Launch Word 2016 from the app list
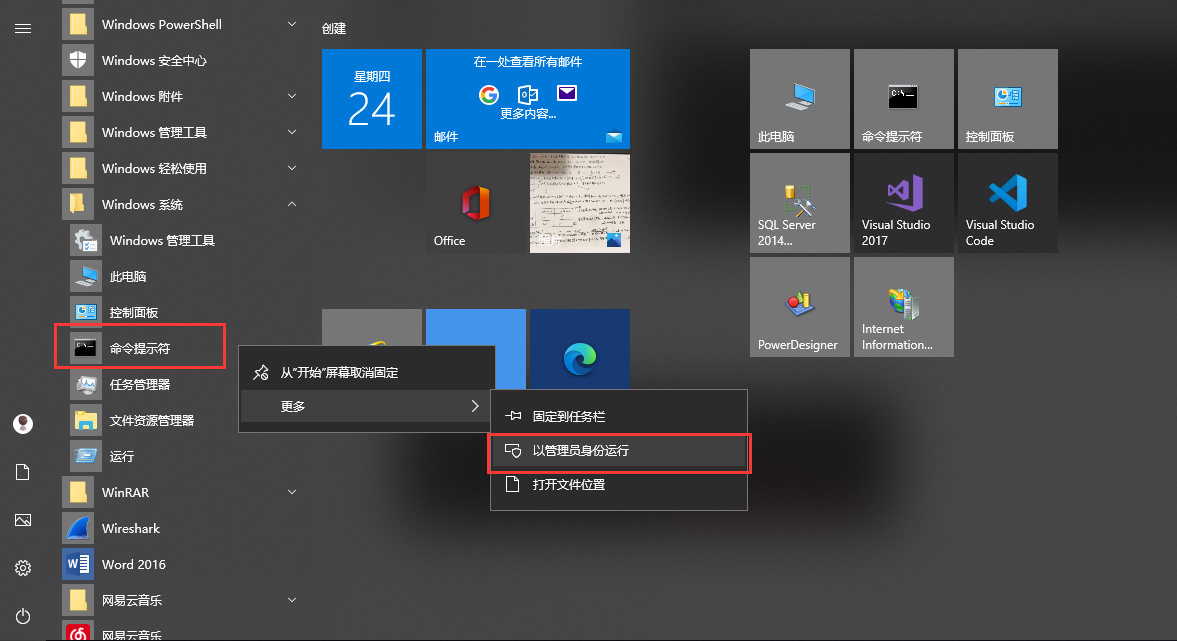 click(x=180, y=564)
